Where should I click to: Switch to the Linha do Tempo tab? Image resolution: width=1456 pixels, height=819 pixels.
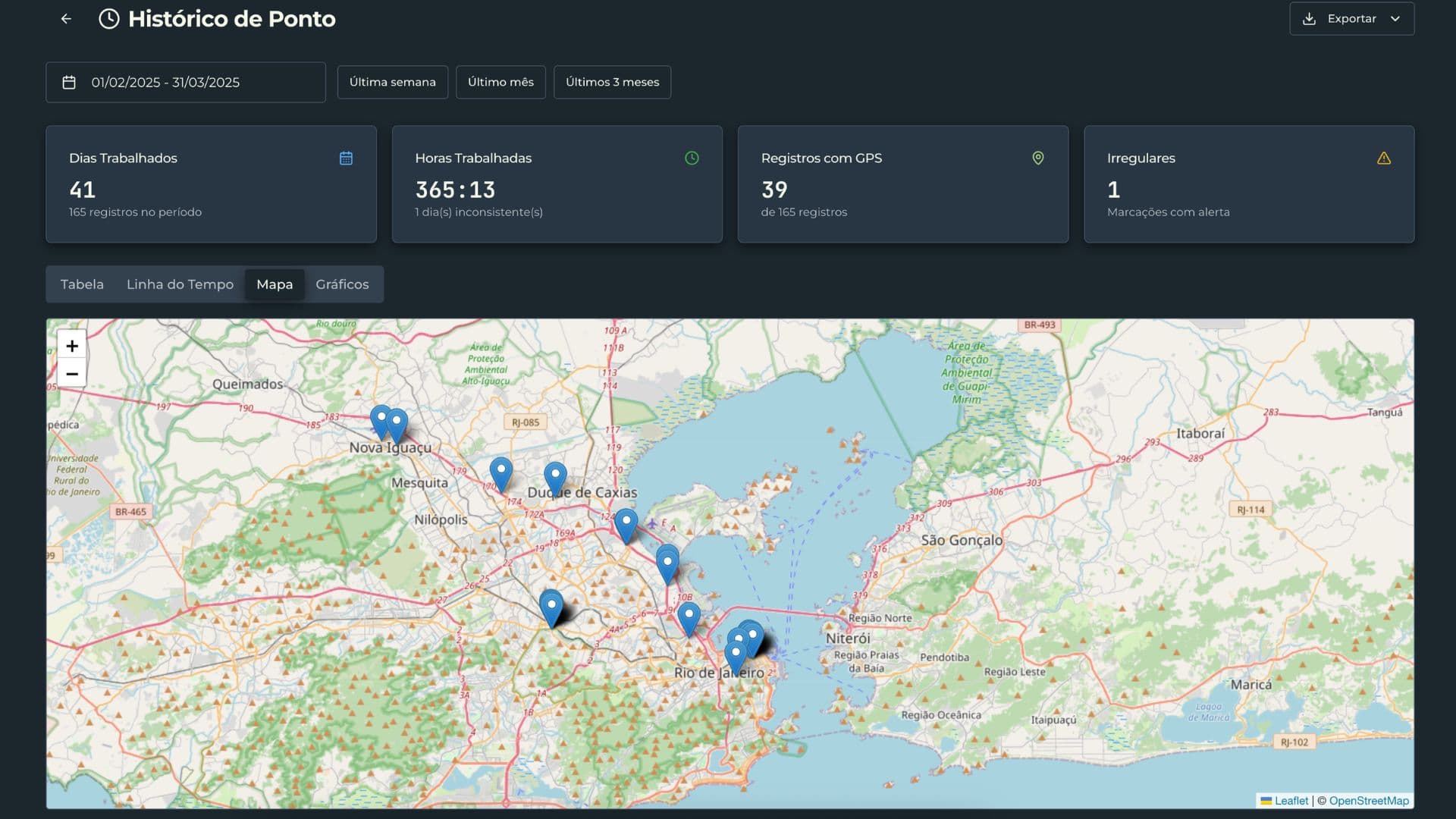(x=180, y=284)
